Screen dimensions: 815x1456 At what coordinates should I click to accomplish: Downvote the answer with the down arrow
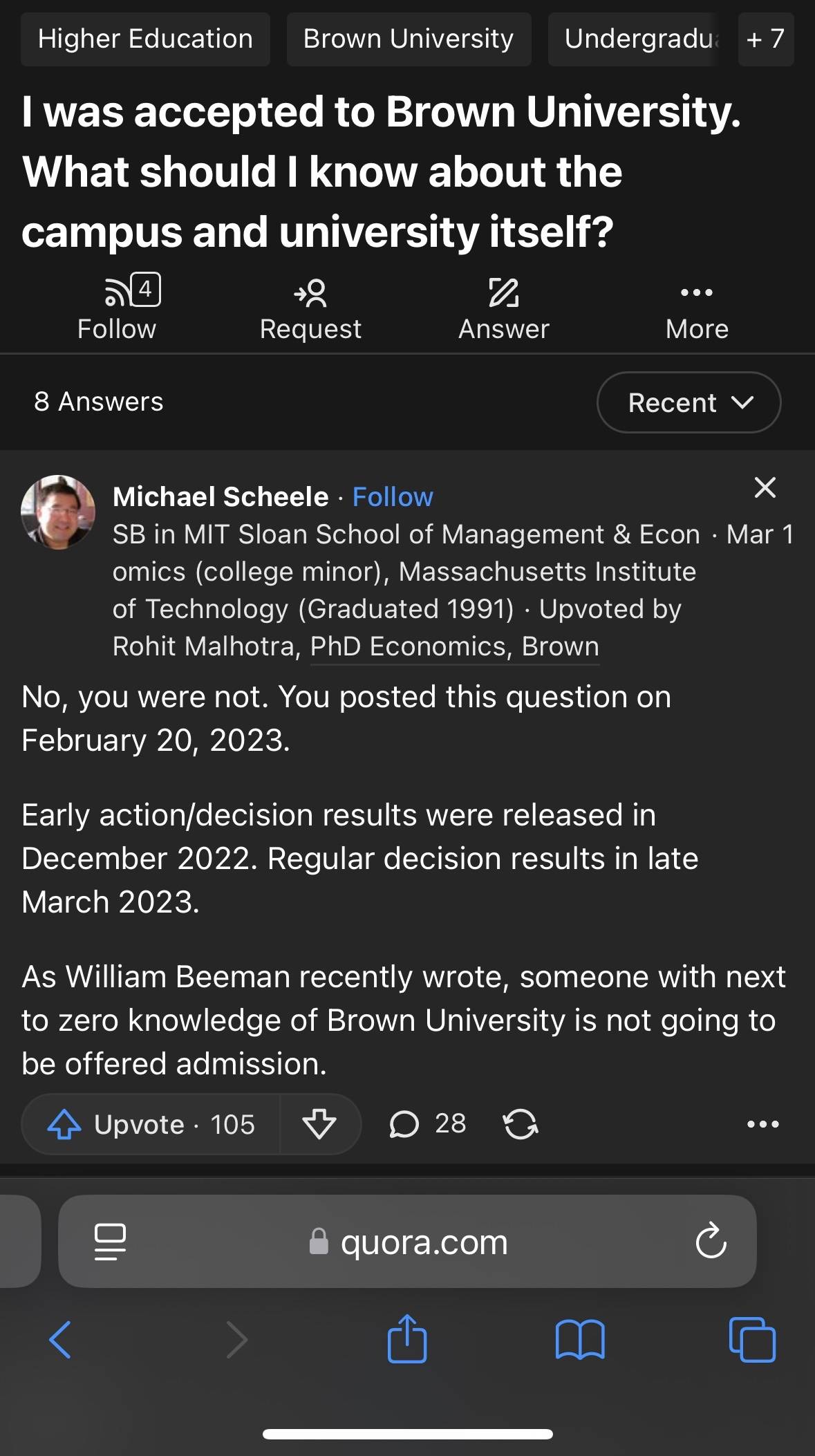pyautogui.click(x=319, y=1124)
